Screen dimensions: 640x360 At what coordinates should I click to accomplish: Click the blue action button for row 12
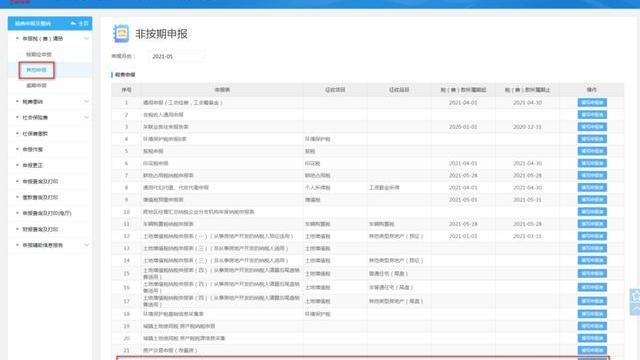click(x=592, y=236)
